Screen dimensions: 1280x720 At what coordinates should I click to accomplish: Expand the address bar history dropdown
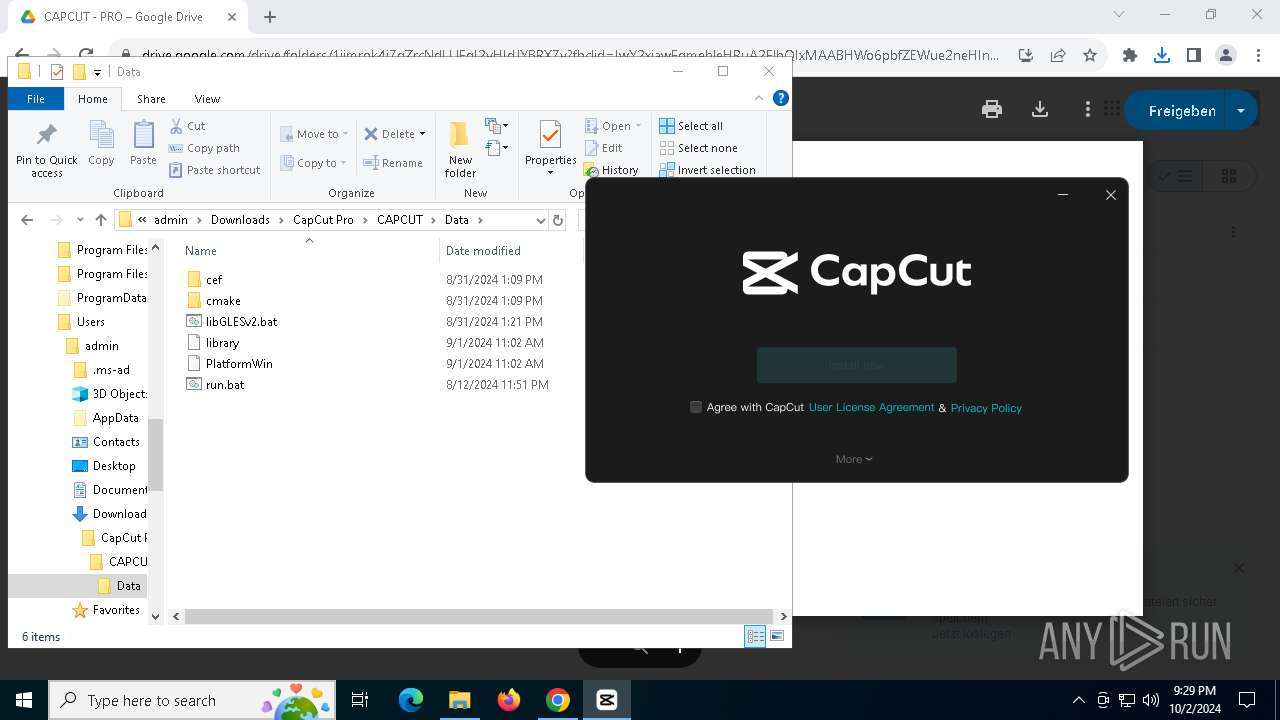pos(541,220)
